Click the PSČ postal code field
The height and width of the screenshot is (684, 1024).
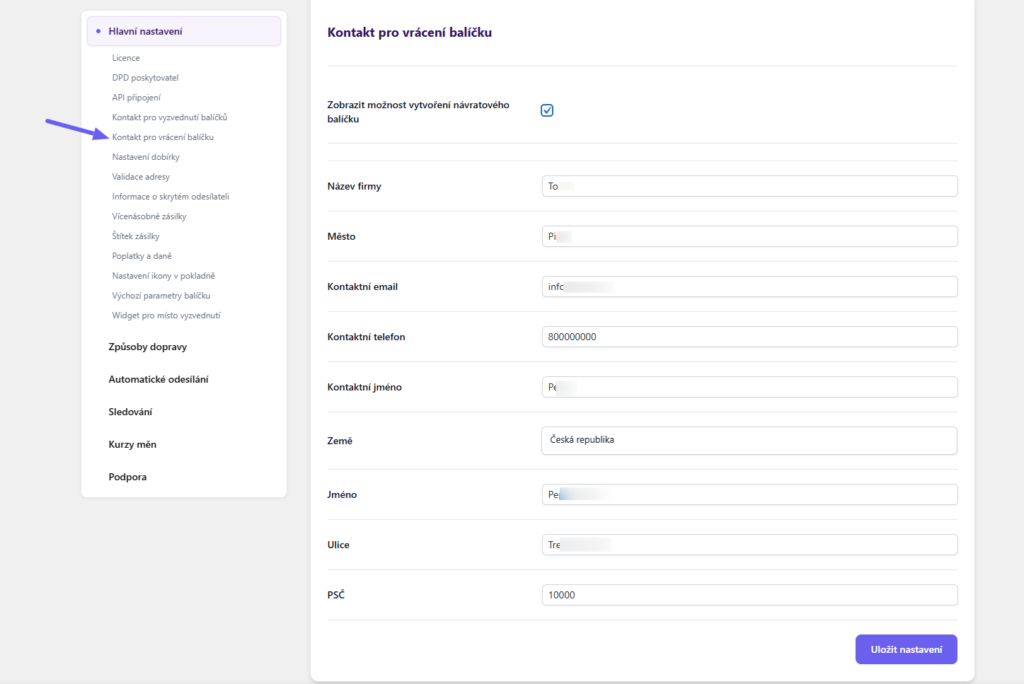tap(748, 595)
